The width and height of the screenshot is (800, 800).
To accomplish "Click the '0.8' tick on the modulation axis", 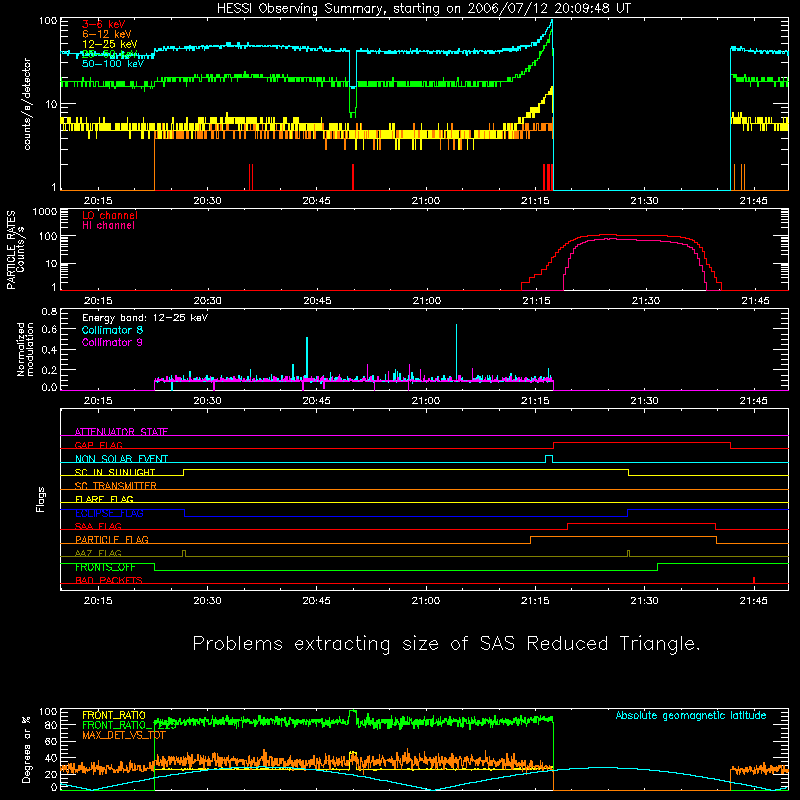I will click(49, 312).
